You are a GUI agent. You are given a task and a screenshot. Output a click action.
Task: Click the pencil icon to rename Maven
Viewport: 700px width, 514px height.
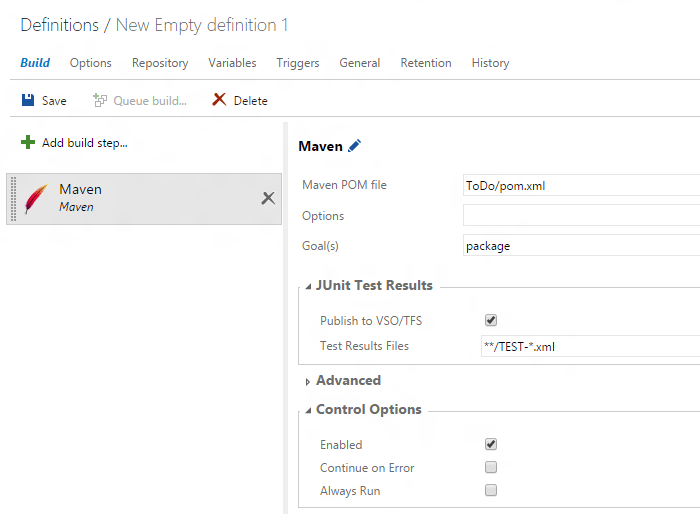[354, 146]
